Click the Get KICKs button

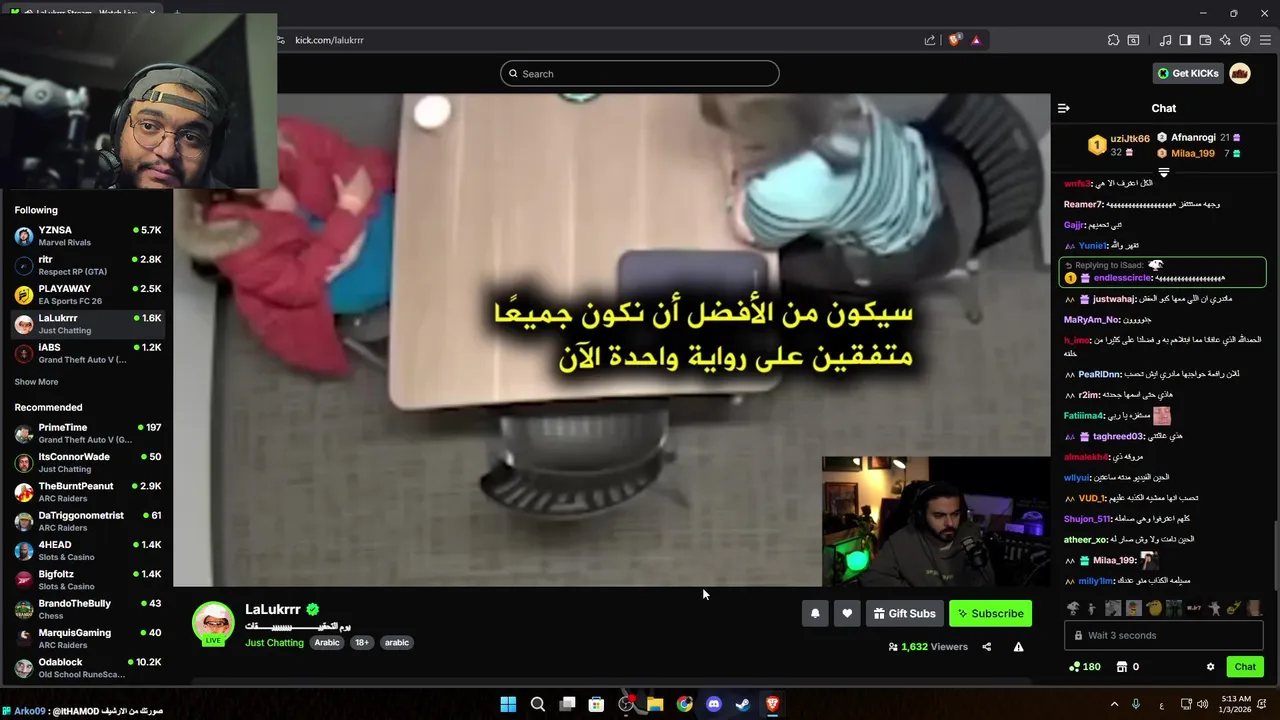click(x=1188, y=73)
